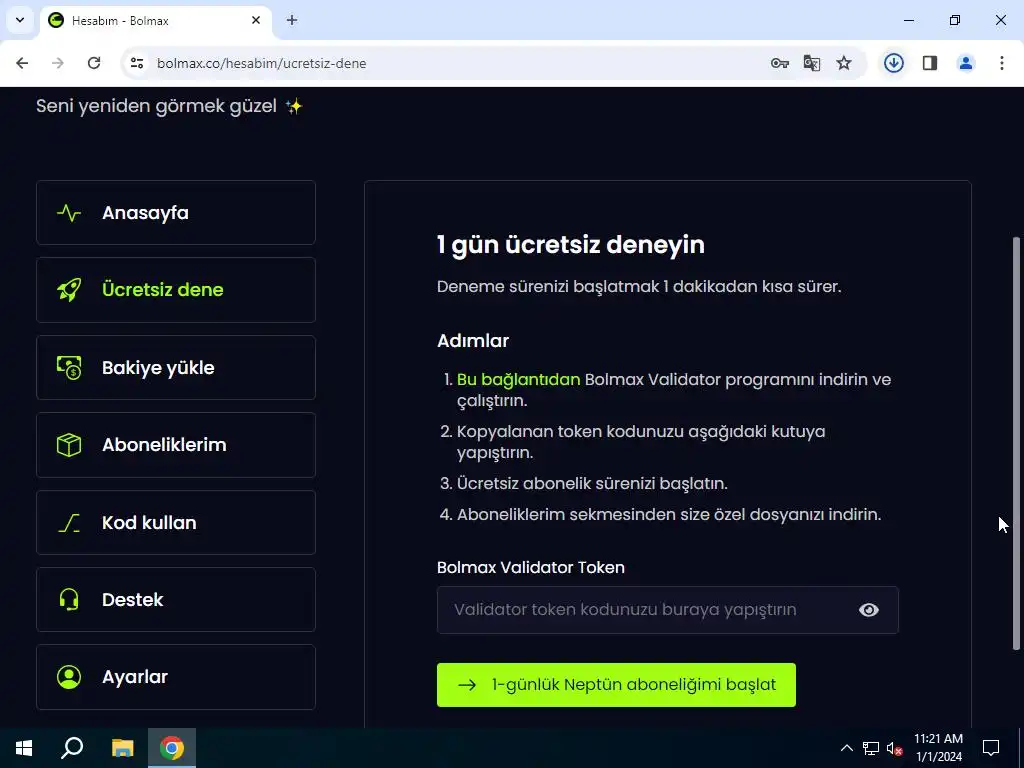Open Ayarlar settings page

point(176,677)
